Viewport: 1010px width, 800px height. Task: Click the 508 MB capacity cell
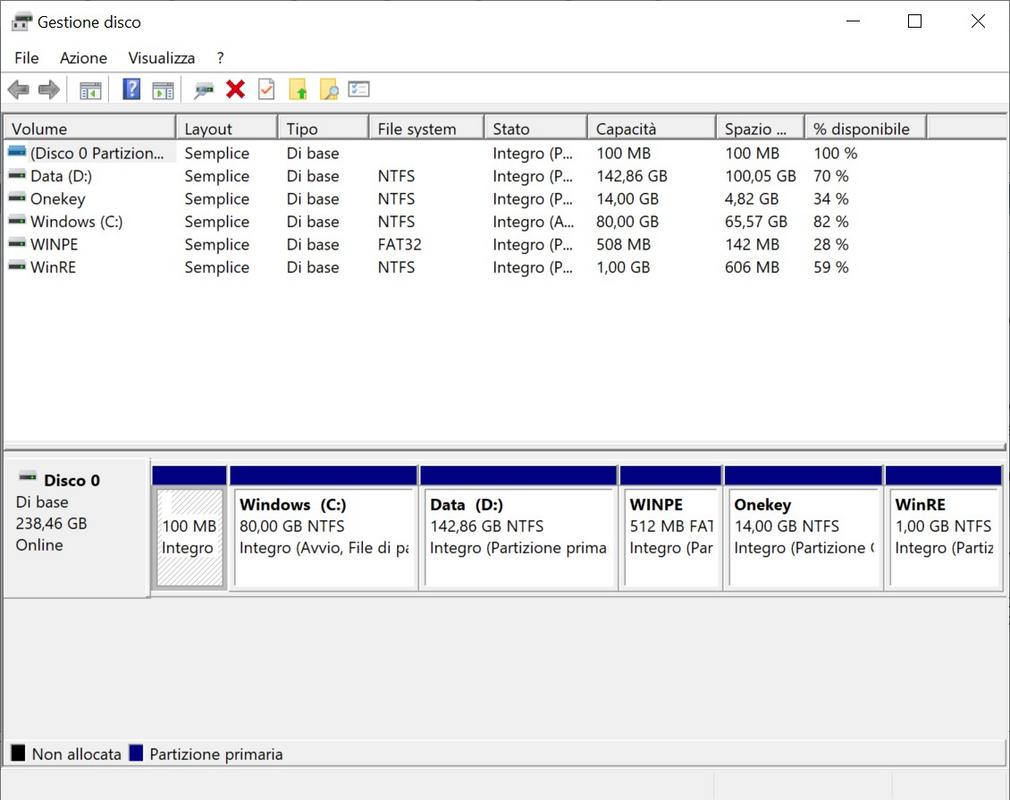click(623, 244)
